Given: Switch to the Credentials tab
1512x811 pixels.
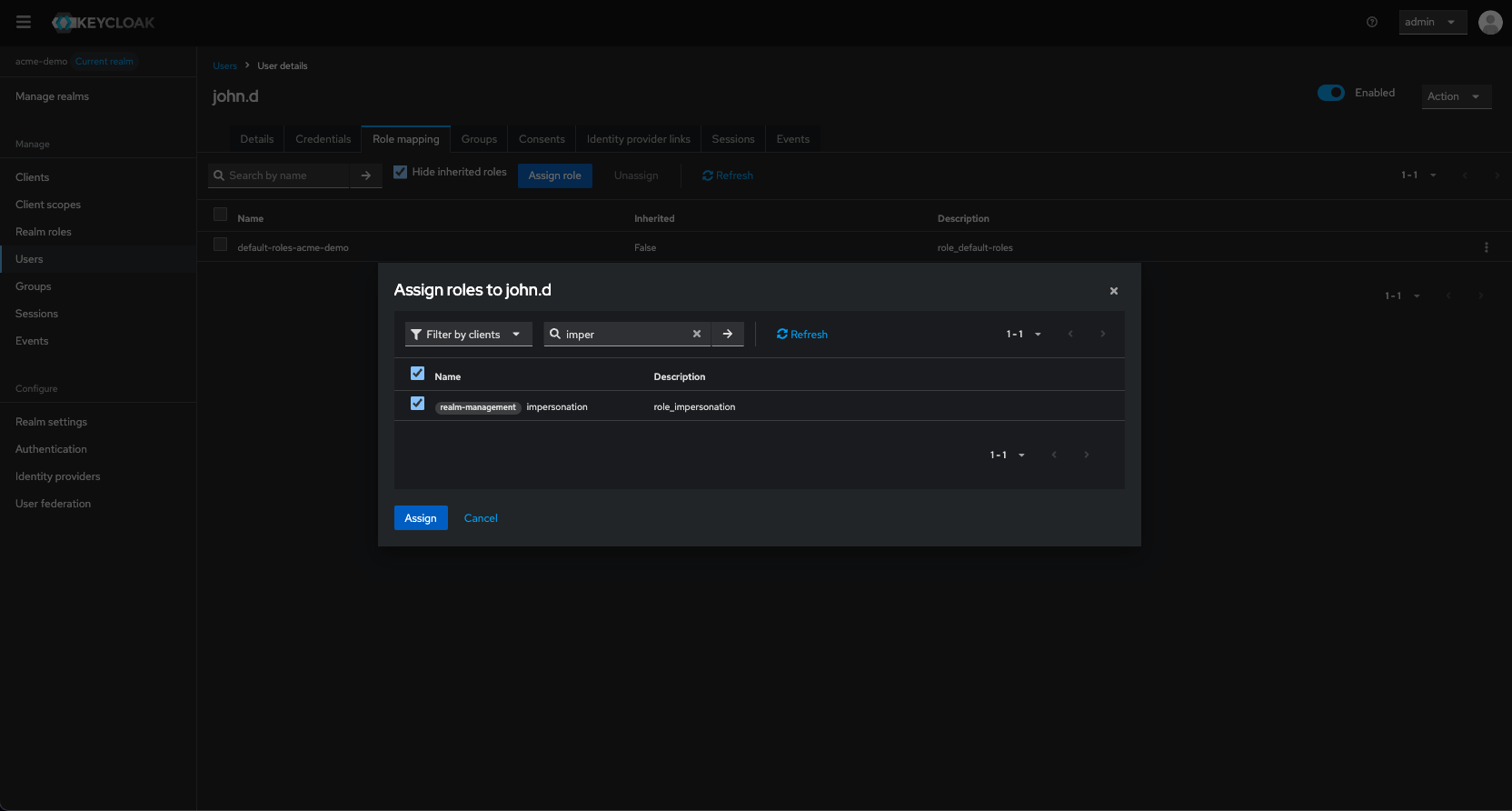Looking at the screenshot, I should click(x=323, y=139).
